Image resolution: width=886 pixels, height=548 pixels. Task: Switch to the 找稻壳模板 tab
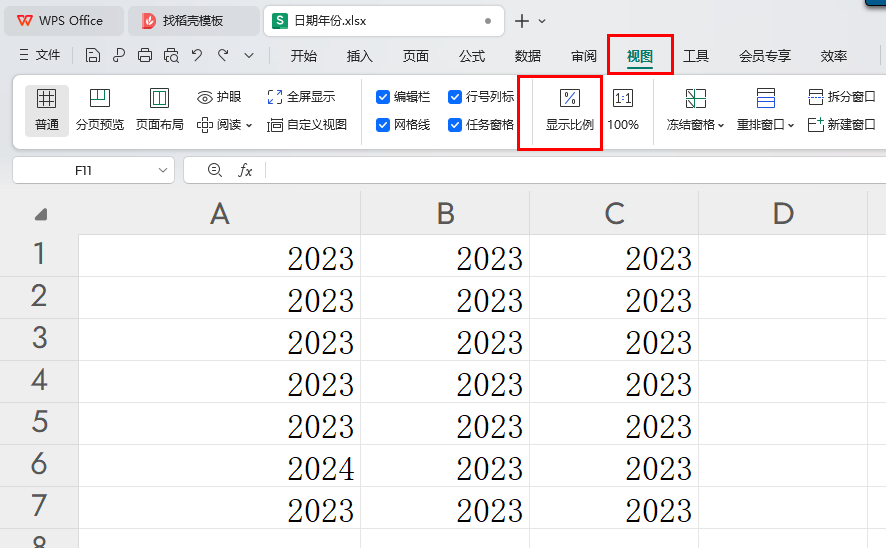193,21
